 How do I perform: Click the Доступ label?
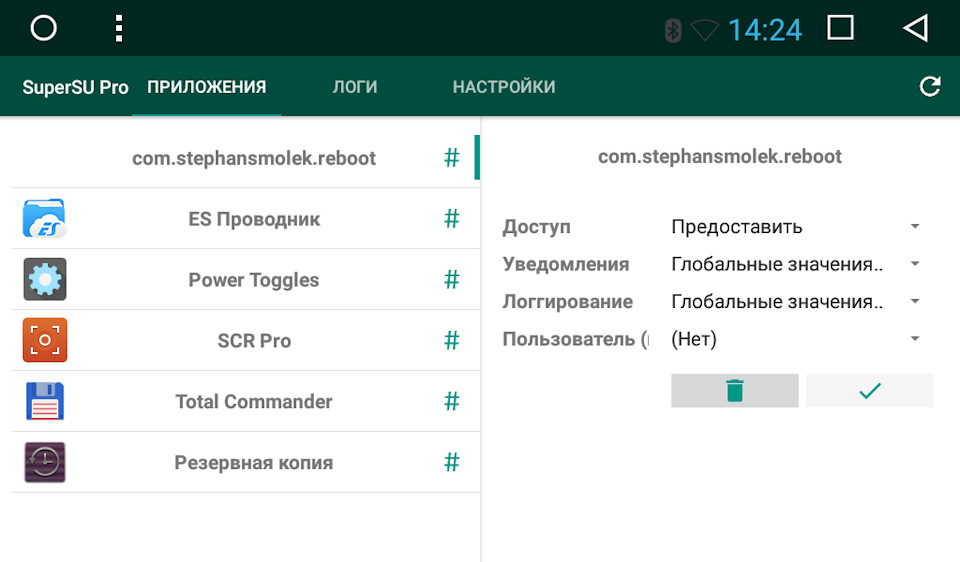pos(536,227)
